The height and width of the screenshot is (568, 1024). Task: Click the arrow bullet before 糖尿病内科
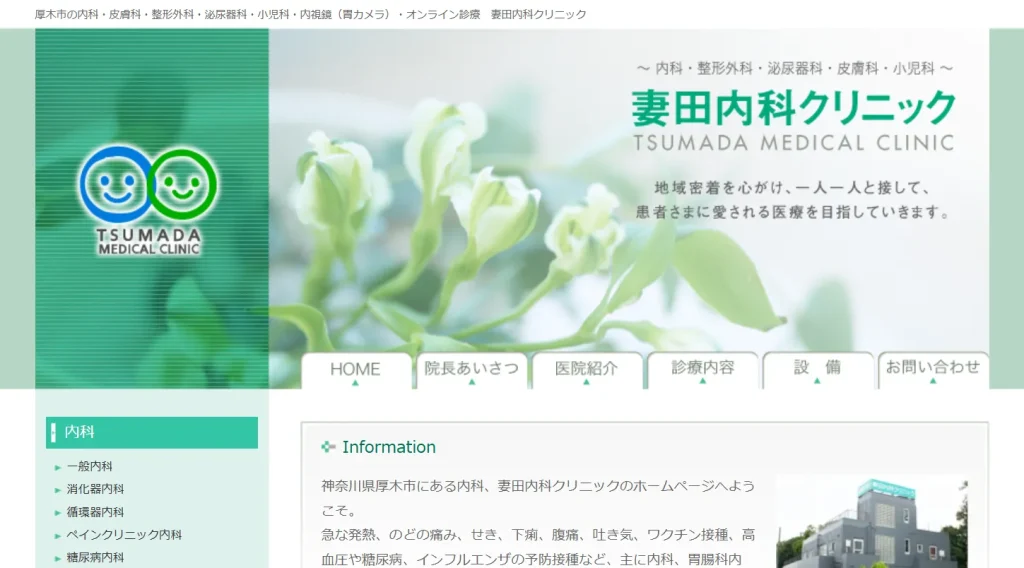pos(58,558)
